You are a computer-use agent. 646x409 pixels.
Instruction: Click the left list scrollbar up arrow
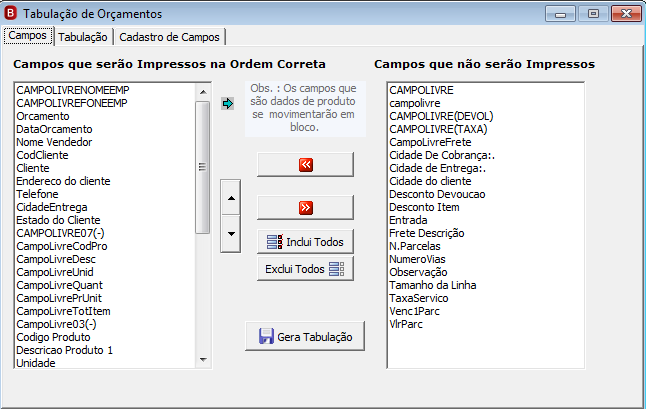203,92
